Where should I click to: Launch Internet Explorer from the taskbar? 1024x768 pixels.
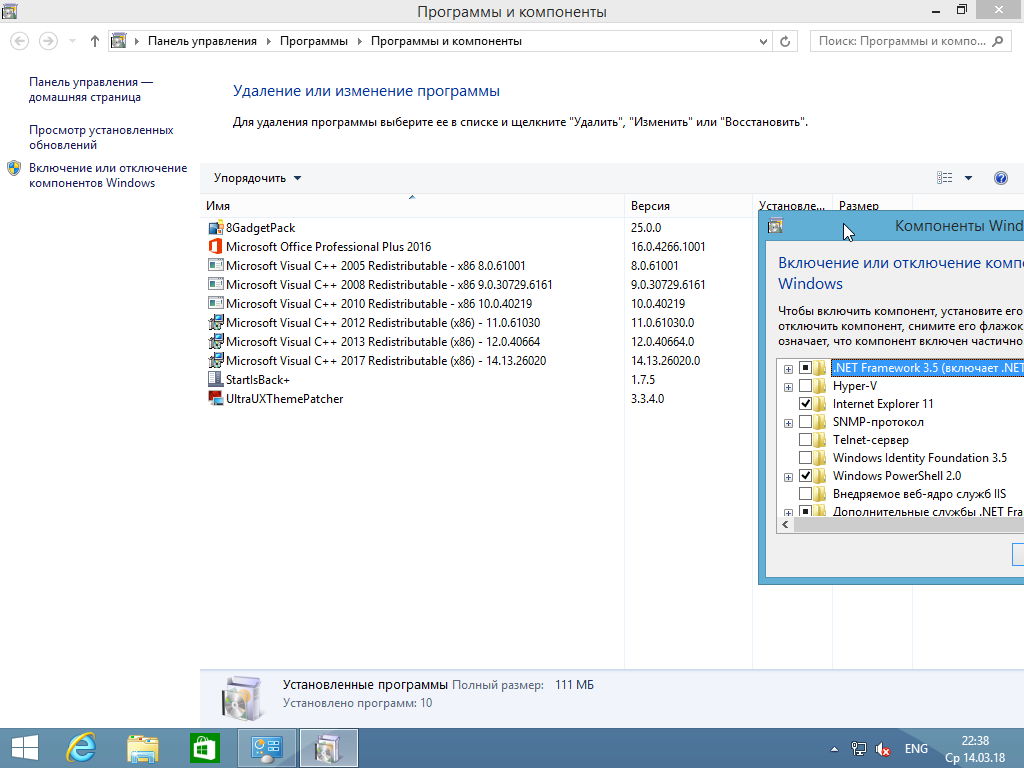[82, 748]
